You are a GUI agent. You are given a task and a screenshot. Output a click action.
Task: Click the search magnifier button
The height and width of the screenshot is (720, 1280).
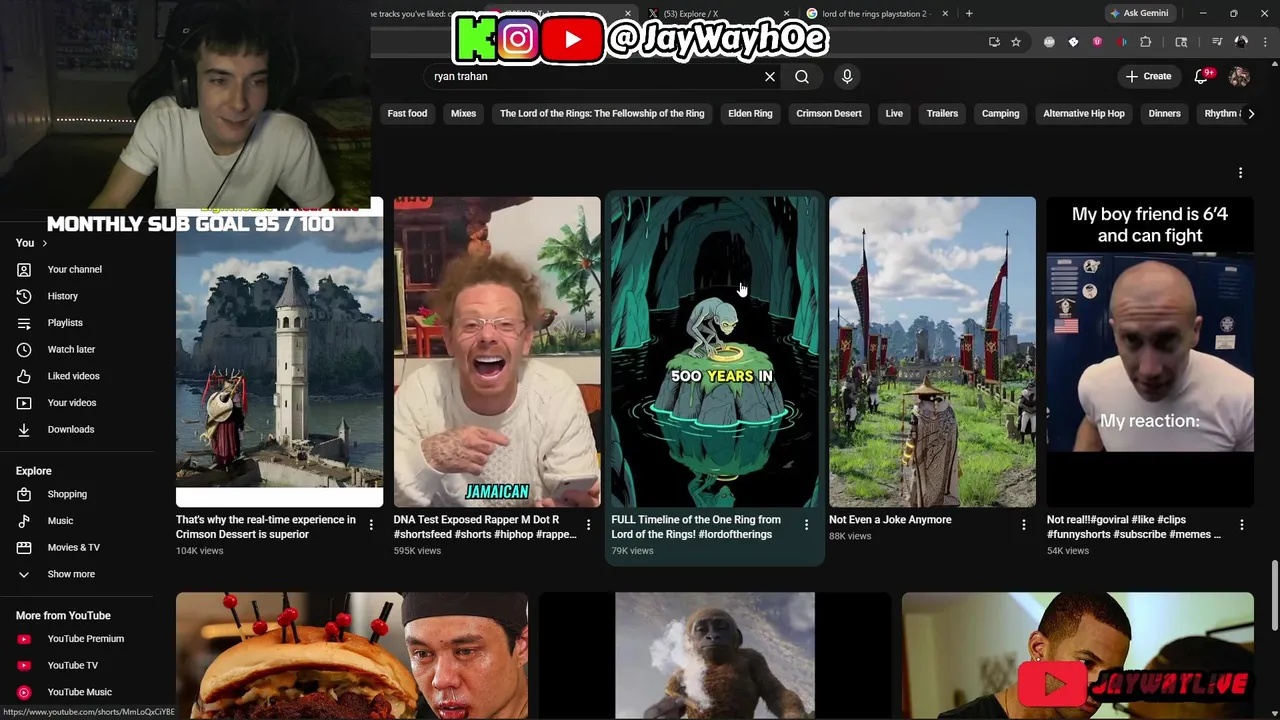802,76
